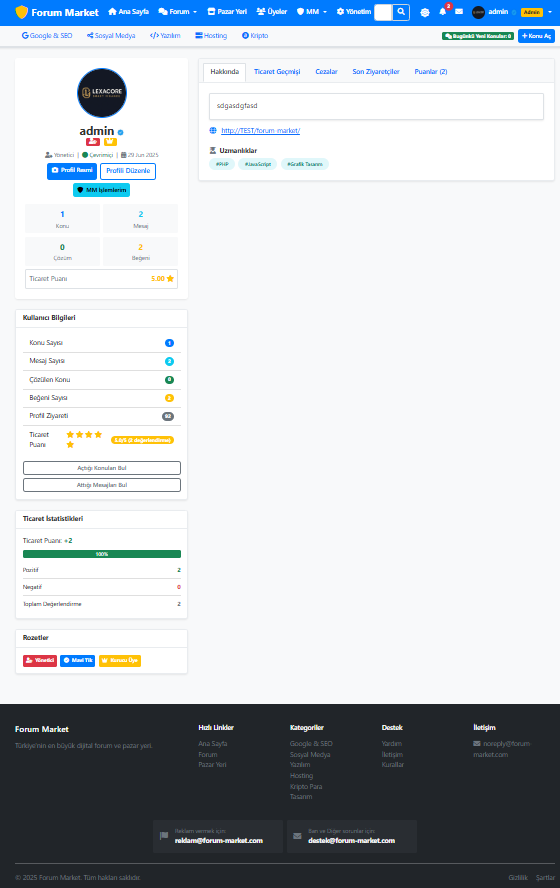Click the green 100% trade progress bar
This screenshot has width=560, height=888.
coord(102,554)
